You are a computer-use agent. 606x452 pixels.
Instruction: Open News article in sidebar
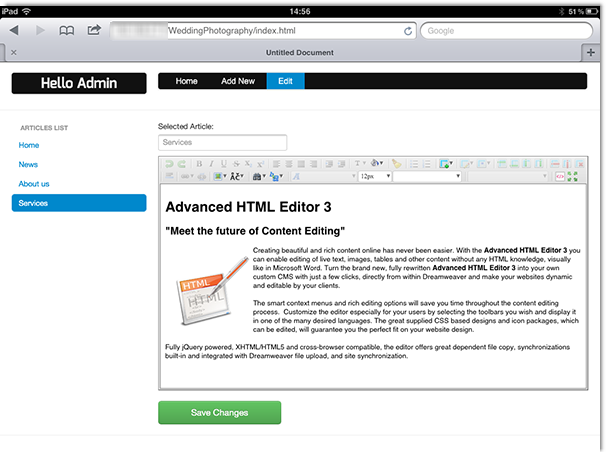pos(28,165)
